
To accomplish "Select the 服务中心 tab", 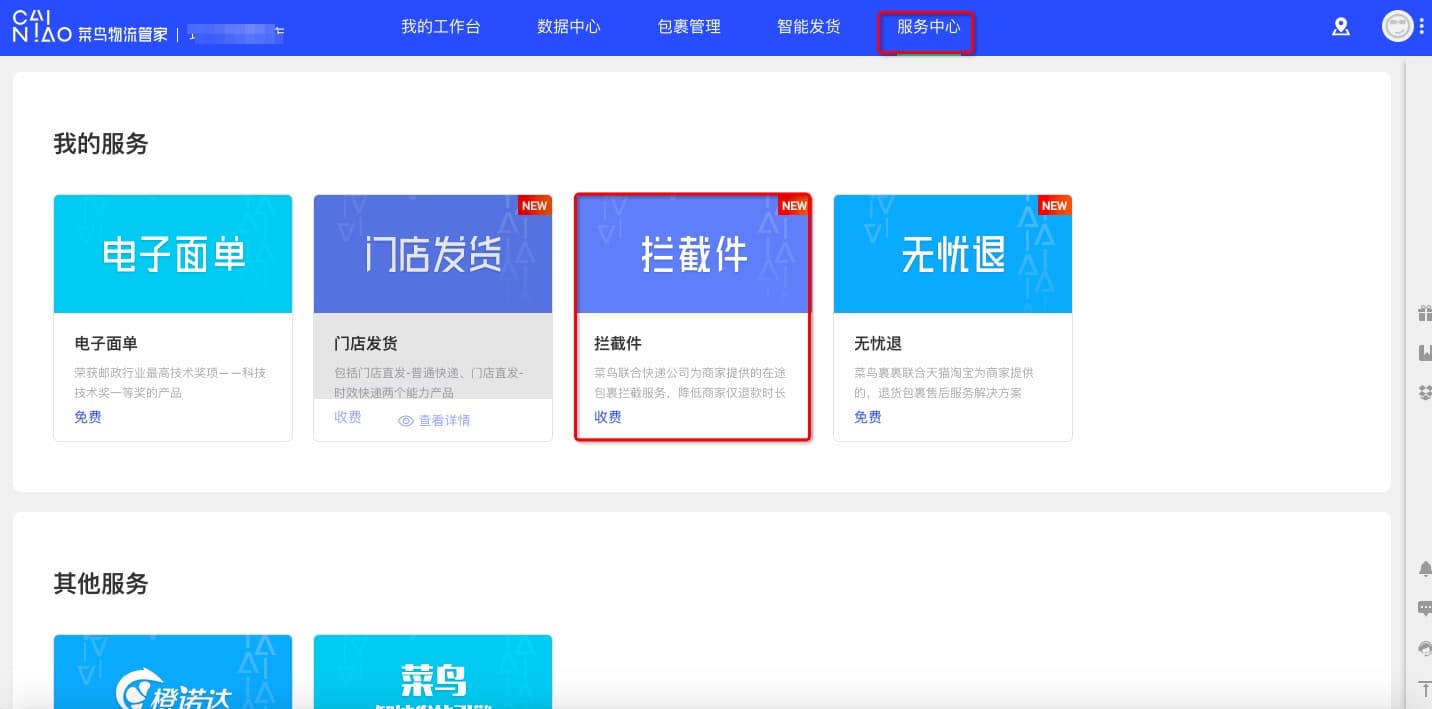I will [x=928, y=27].
